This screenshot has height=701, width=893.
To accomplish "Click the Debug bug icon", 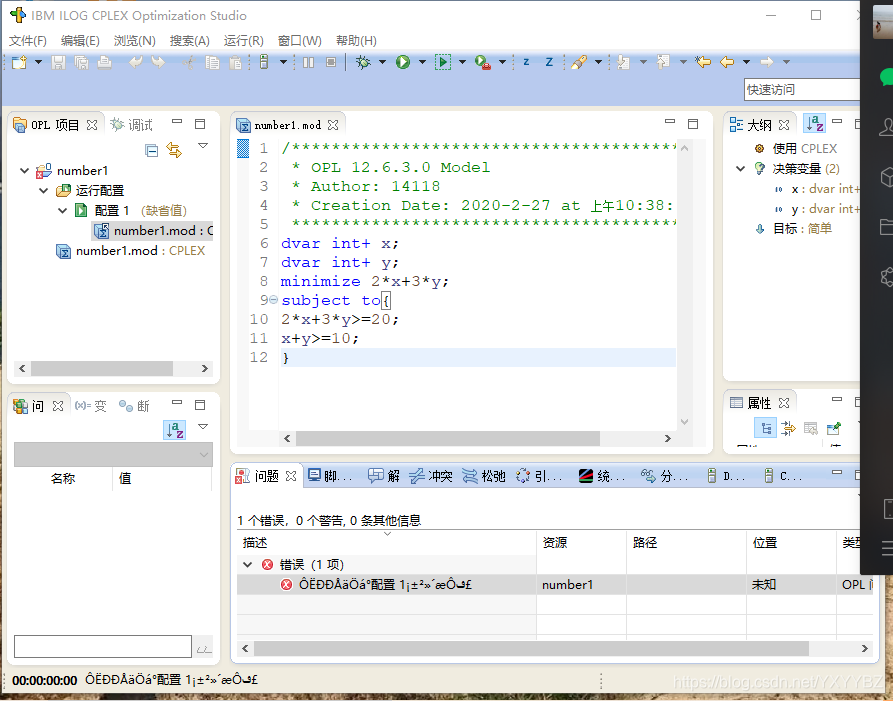I will click(363, 62).
